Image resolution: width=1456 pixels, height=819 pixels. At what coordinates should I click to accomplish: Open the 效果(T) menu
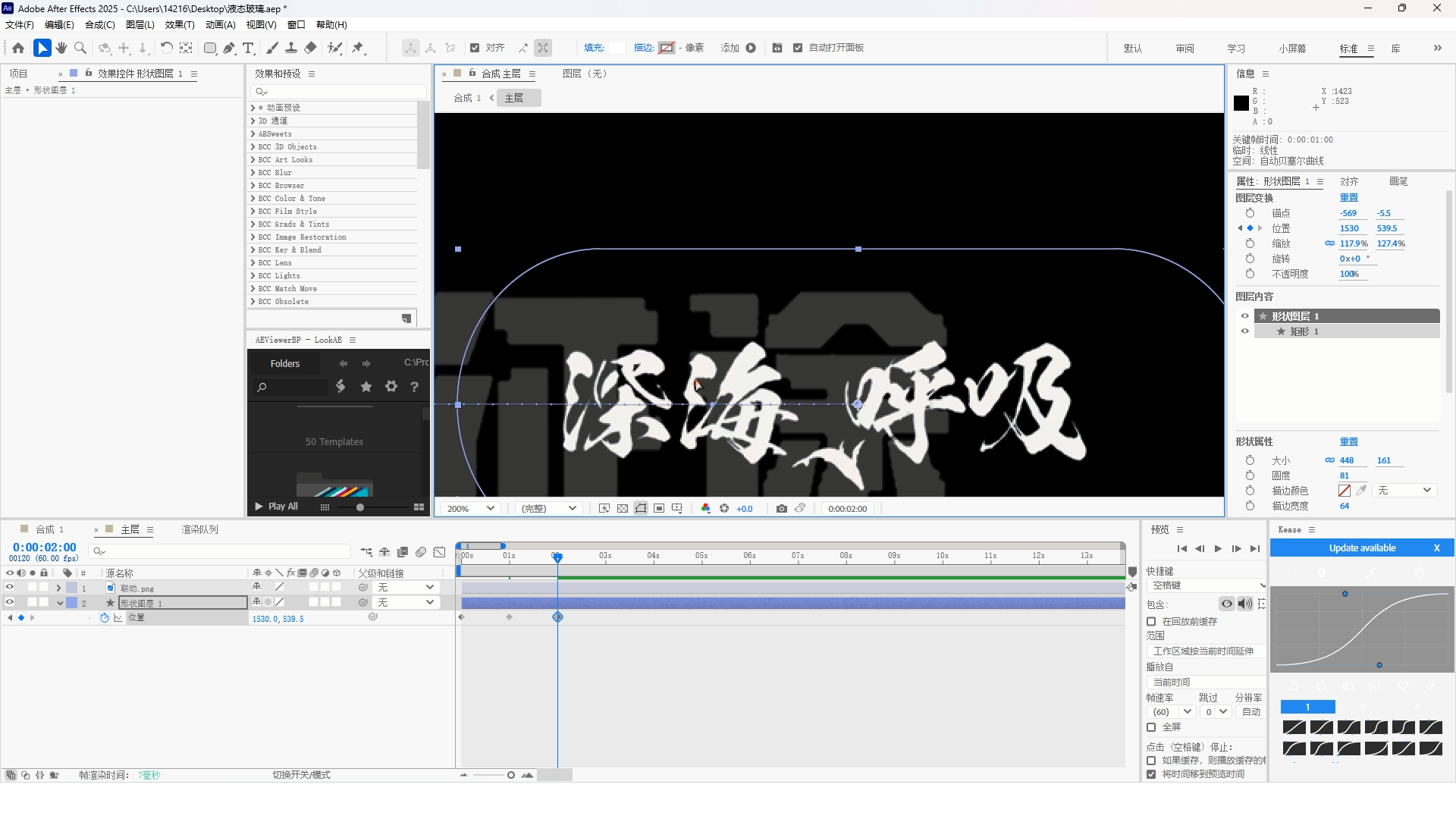[x=180, y=24]
